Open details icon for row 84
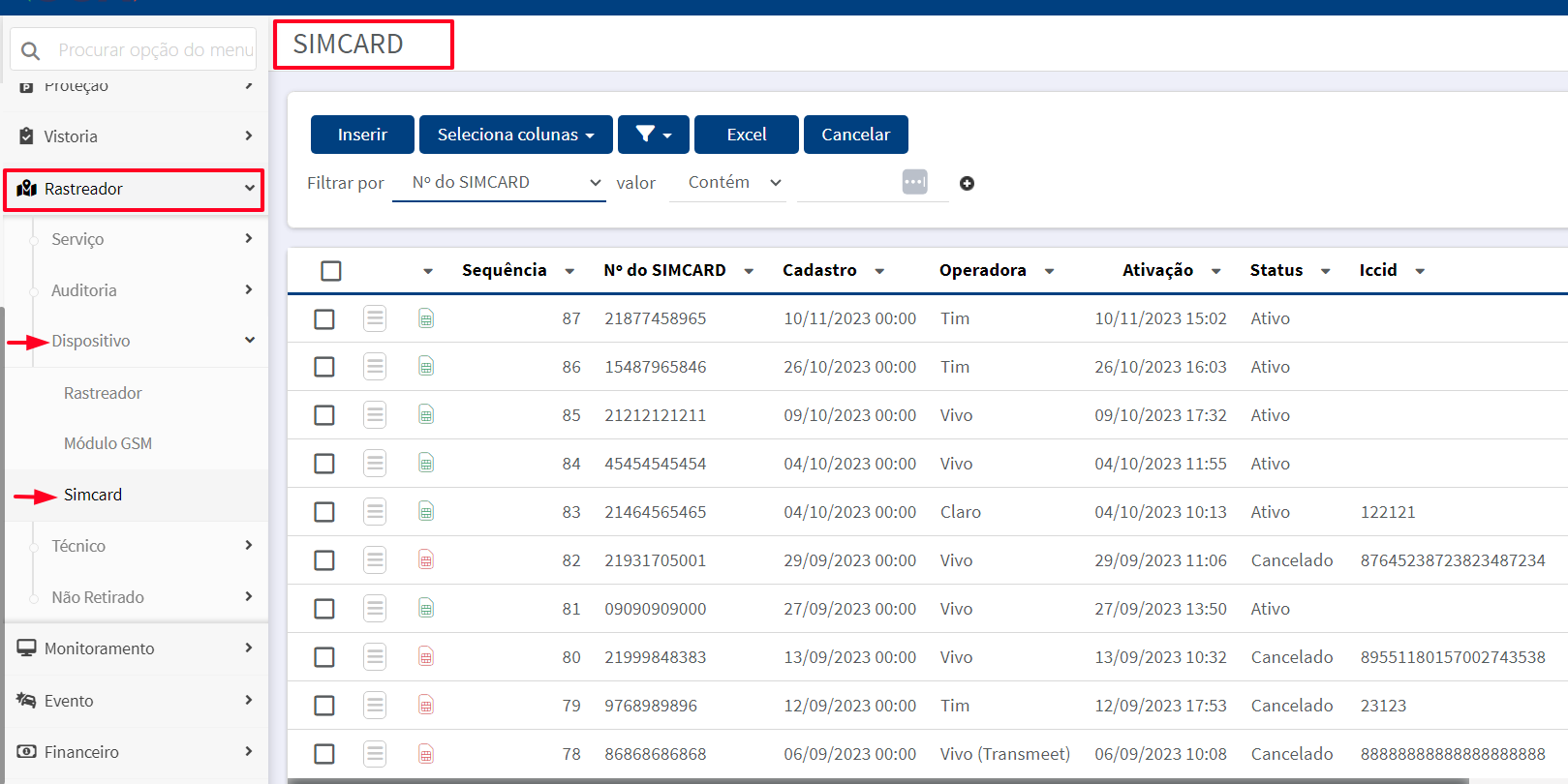The height and width of the screenshot is (784, 1568). [x=375, y=464]
